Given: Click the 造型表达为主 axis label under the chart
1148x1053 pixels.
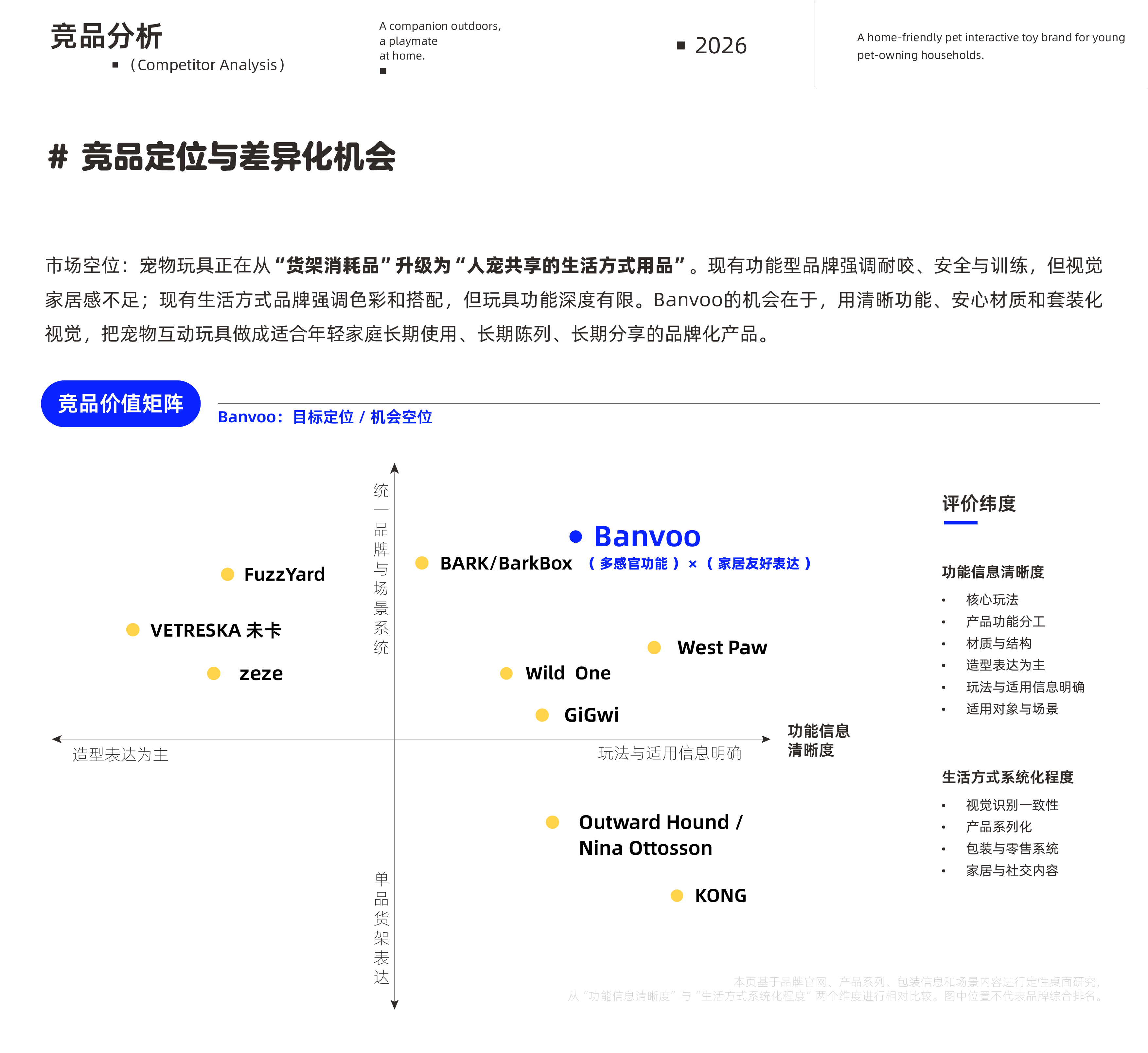Looking at the screenshot, I should click(x=120, y=755).
